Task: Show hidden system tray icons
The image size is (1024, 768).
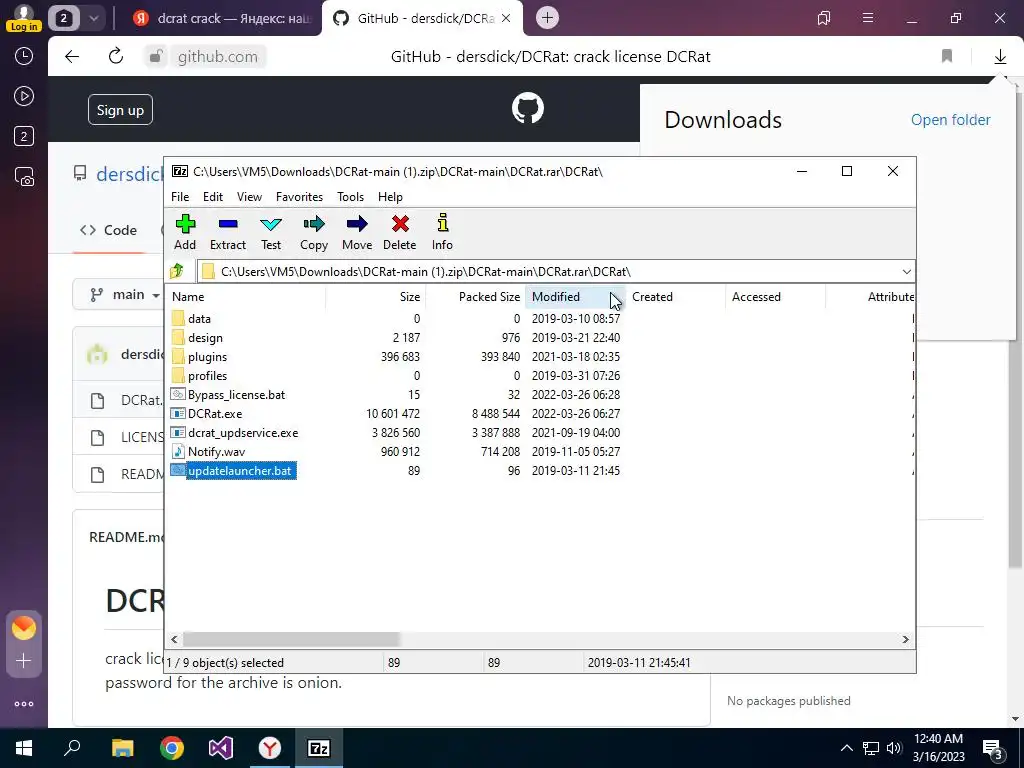Action: pyautogui.click(x=846, y=748)
